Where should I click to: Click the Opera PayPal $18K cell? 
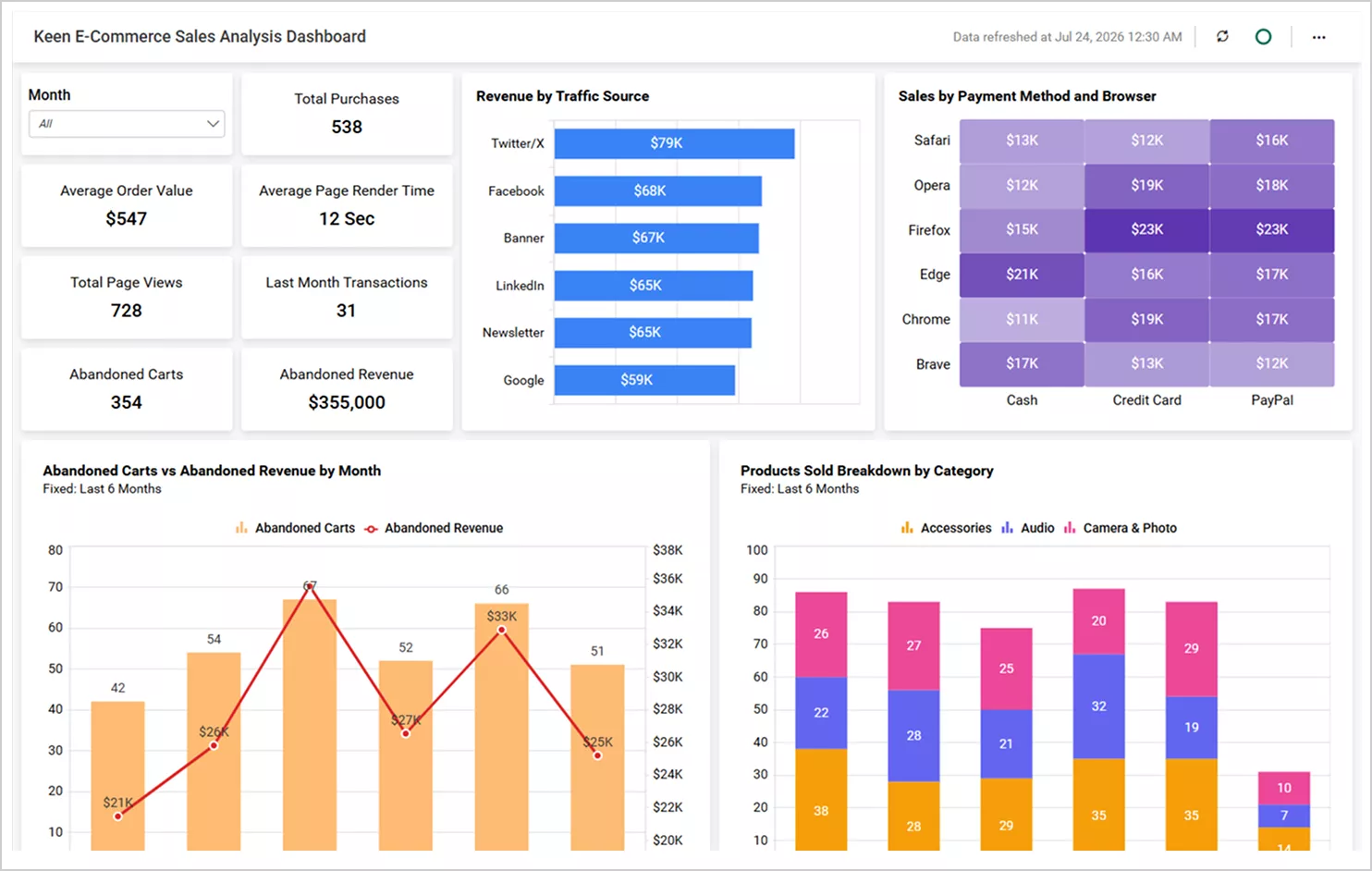(1272, 186)
